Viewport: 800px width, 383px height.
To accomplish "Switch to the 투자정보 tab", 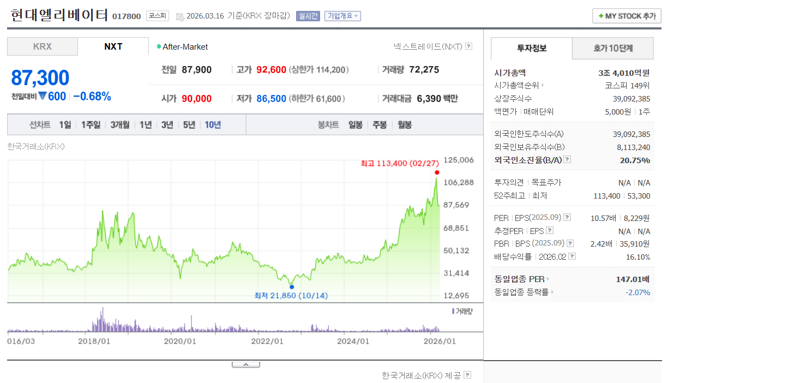I will [532, 48].
